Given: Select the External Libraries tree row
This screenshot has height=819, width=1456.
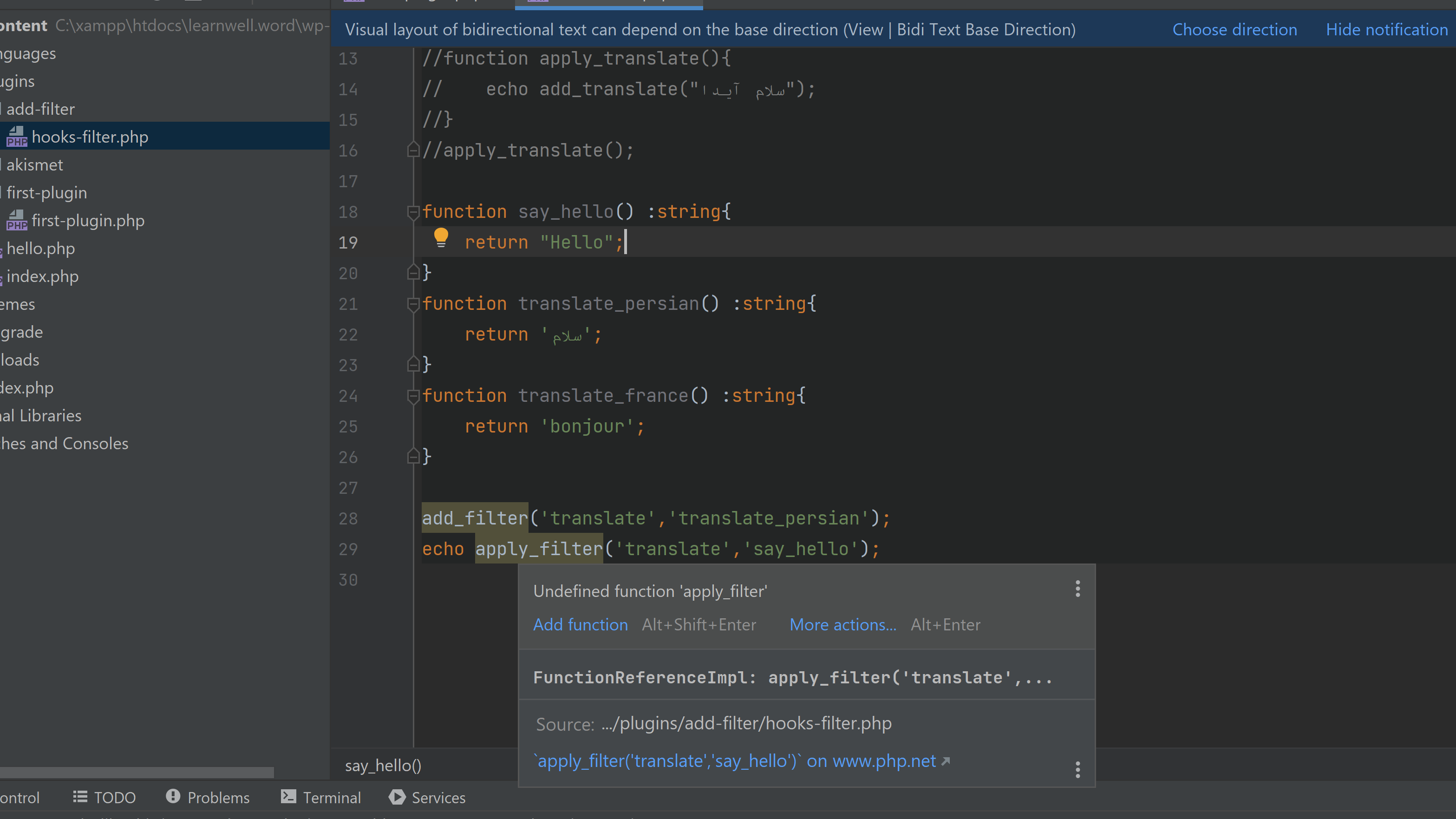Looking at the screenshot, I should coord(164,415).
